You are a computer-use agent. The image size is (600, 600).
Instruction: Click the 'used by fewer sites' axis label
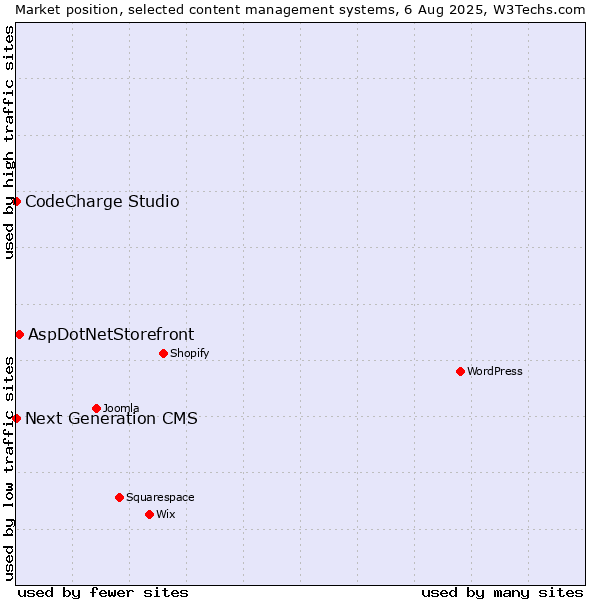tap(103, 593)
